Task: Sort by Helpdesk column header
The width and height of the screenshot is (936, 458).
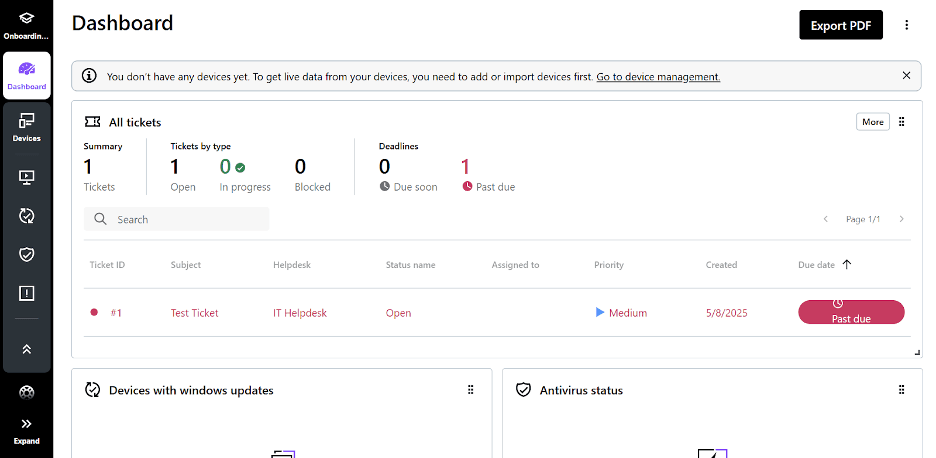Action: [292, 265]
